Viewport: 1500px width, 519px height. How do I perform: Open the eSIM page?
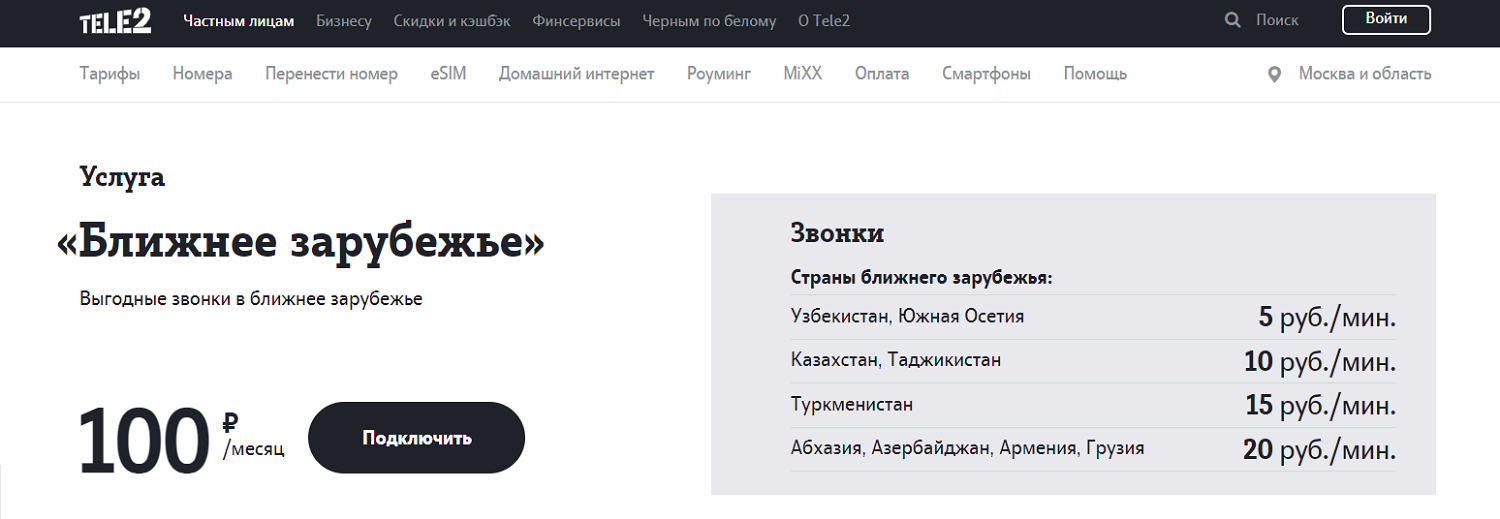point(448,74)
